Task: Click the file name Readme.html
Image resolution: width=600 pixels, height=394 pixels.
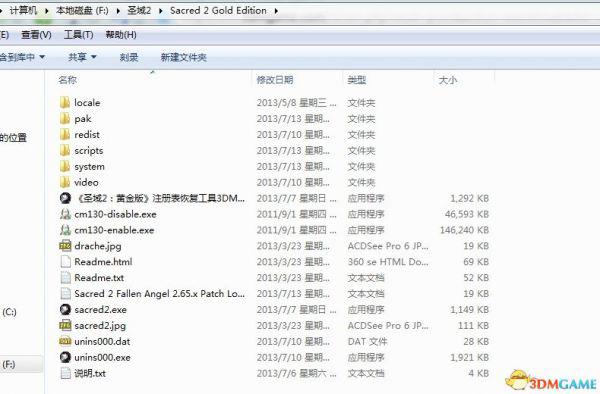Action: coord(103,262)
